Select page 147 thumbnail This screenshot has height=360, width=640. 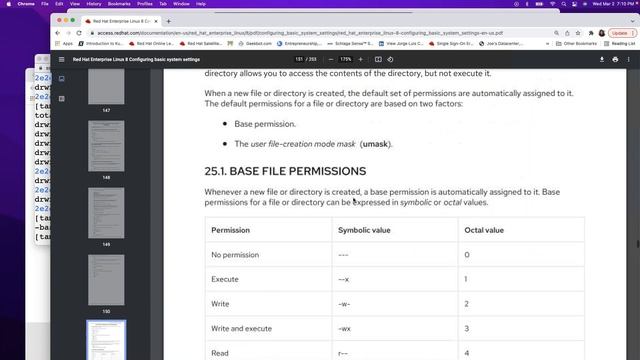click(106, 87)
